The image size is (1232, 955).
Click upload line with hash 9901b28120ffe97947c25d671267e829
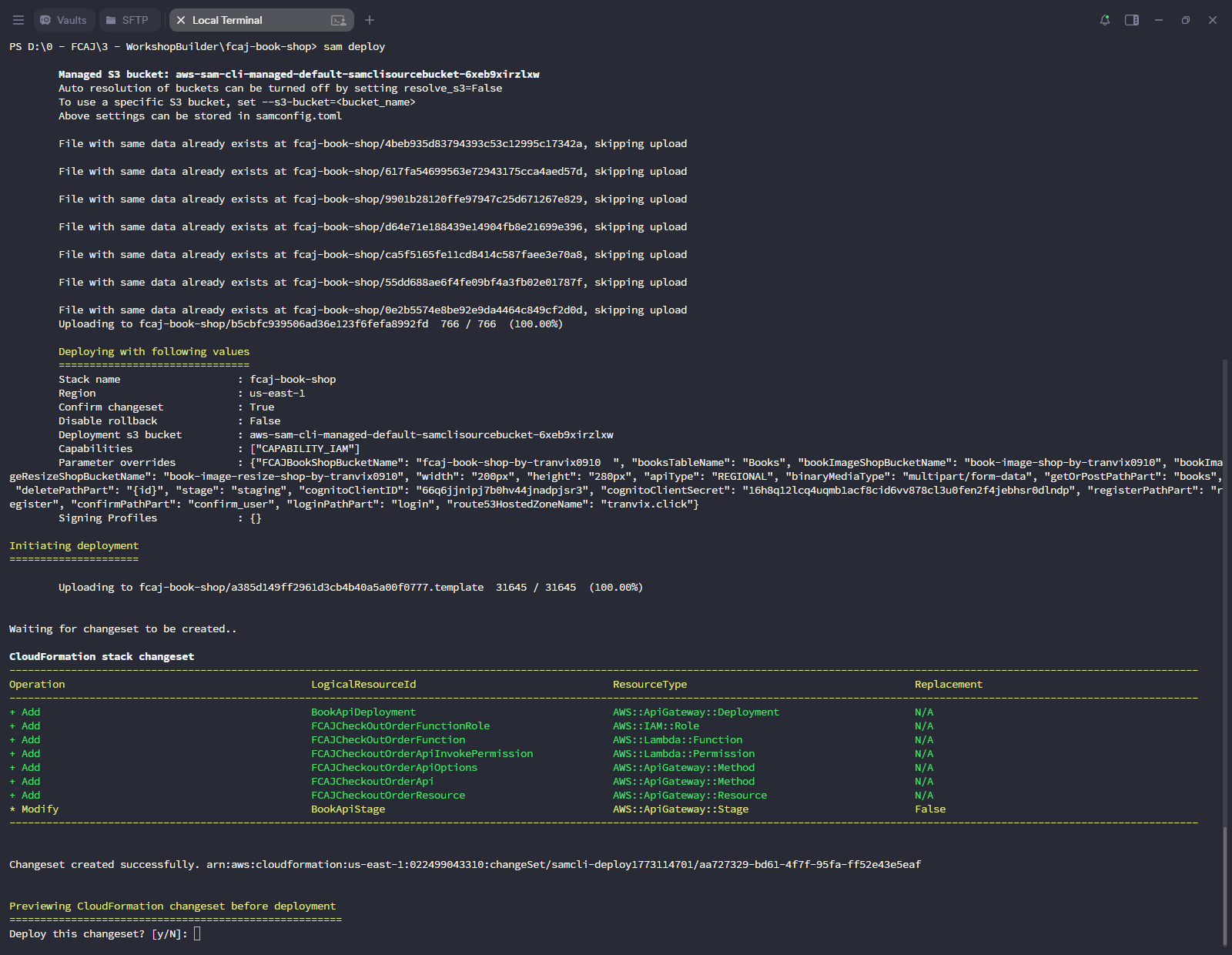373,199
